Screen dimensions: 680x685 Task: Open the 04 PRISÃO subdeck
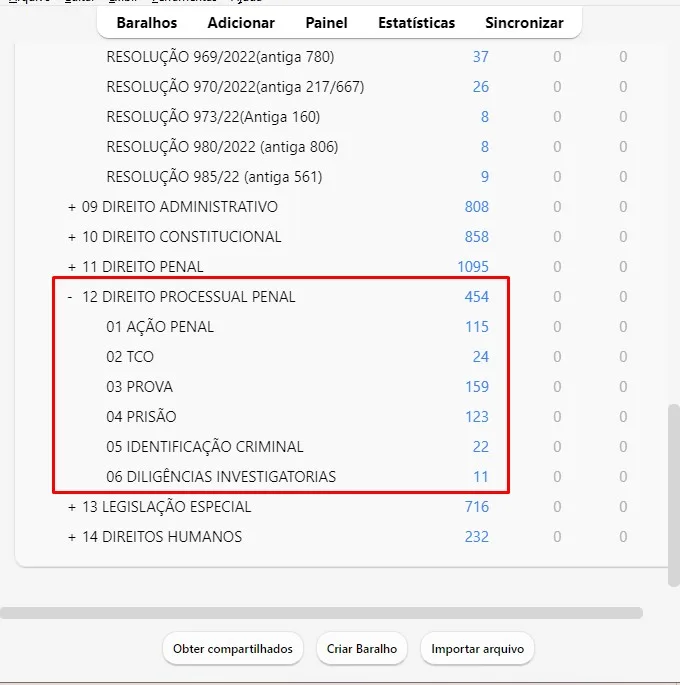pyautogui.click(x=141, y=417)
